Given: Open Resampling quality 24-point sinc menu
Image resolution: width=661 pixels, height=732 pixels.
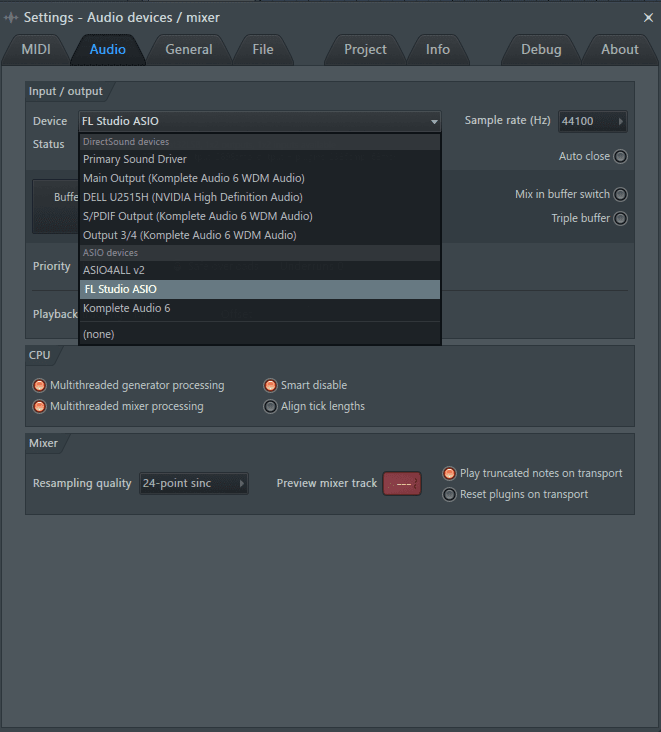Looking at the screenshot, I should click(x=194, y=484).
